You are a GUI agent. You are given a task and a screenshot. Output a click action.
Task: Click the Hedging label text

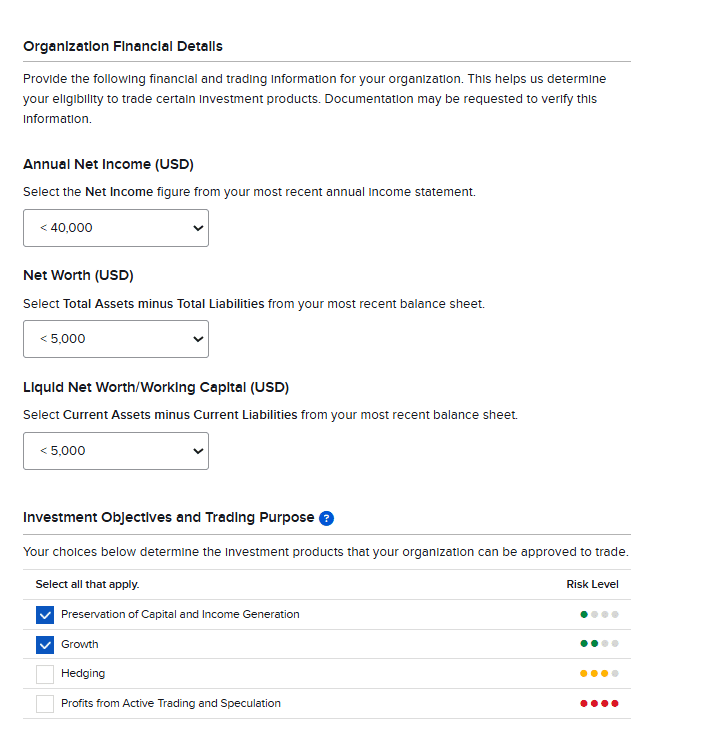coord(83,674)
